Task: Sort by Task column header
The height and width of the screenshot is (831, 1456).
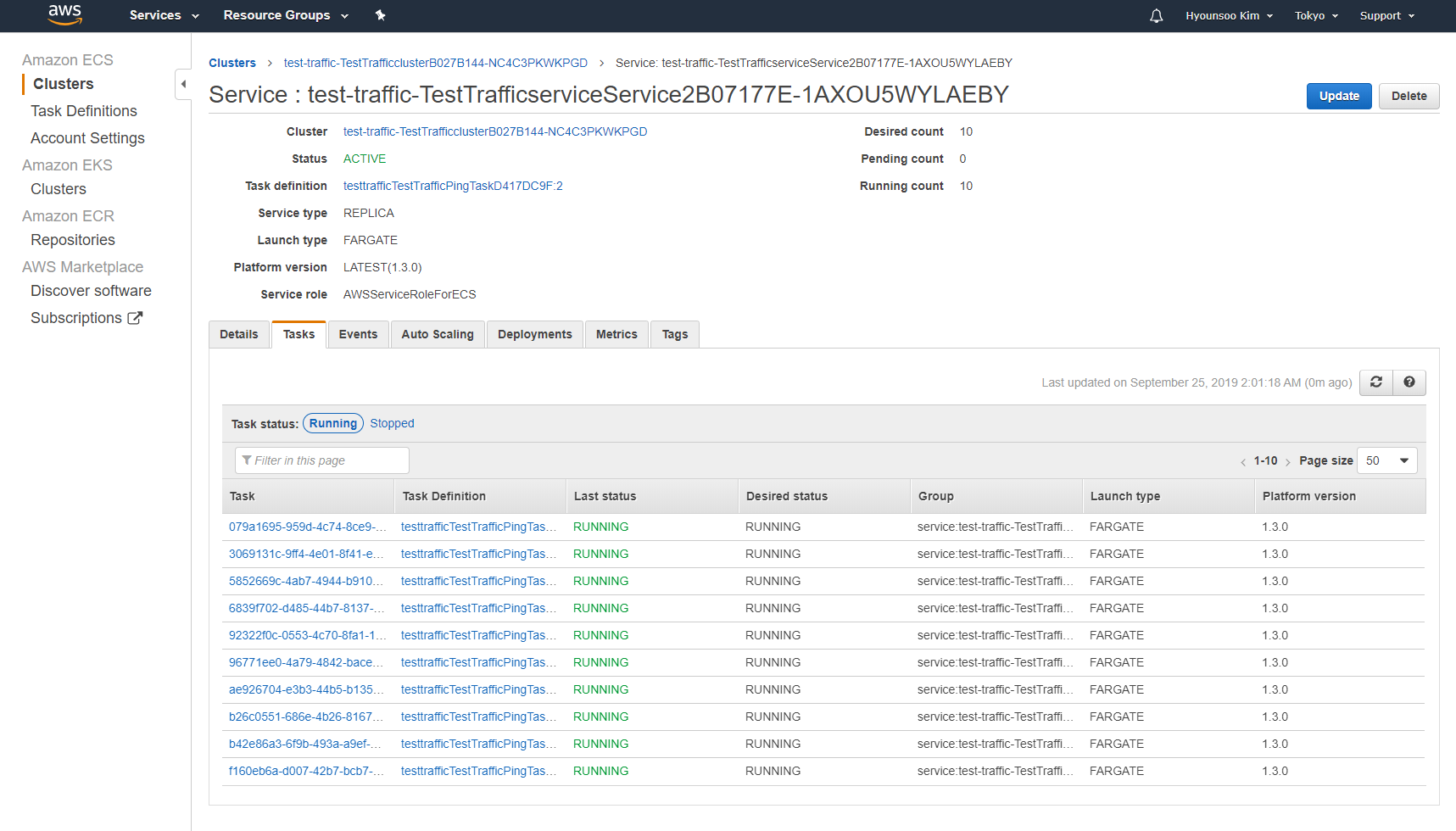Action: point(309,496)
